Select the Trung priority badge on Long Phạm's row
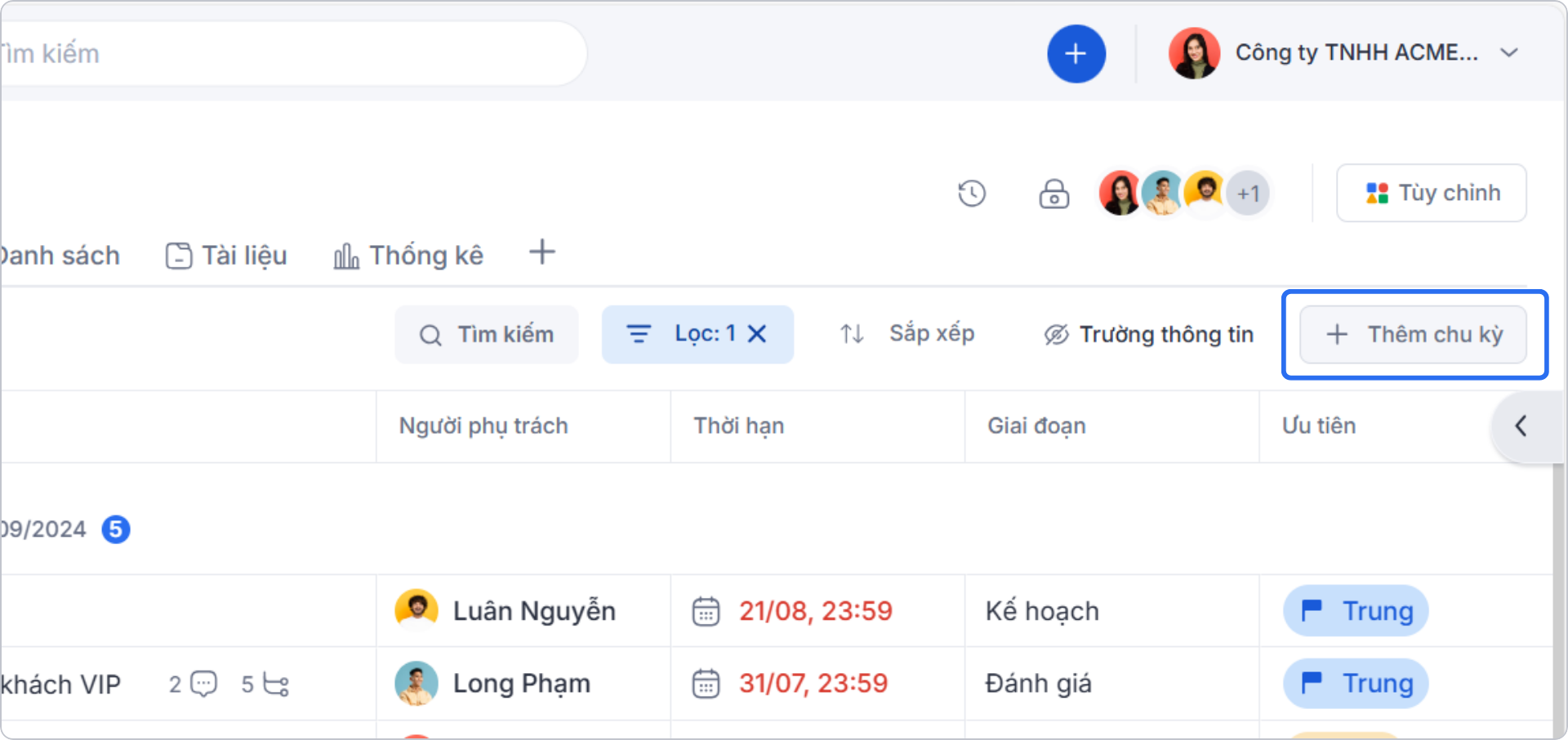Screen dimensions: 1568x740 pos(1355,684)
